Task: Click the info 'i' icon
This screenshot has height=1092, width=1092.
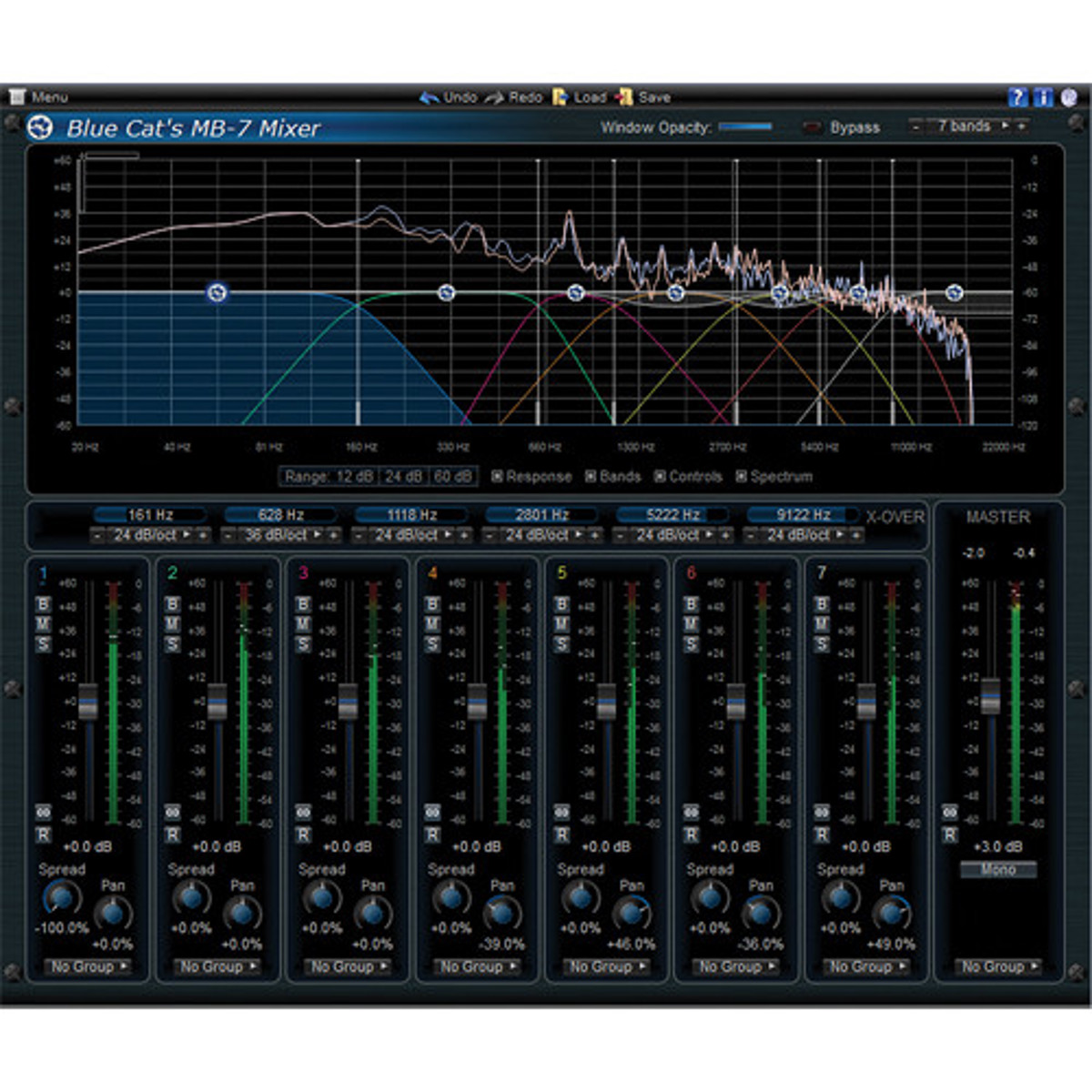Action: pyautogui.click(x=1043, y=96)
